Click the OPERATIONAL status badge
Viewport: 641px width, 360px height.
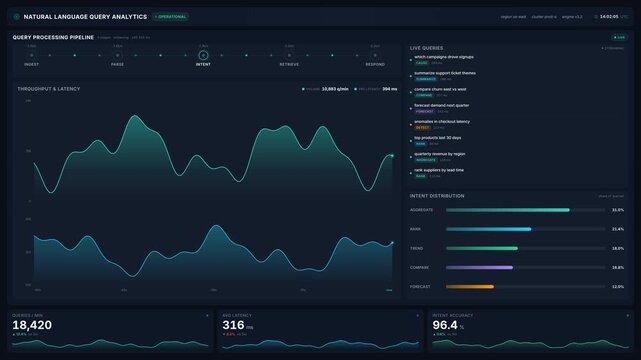(x=170, y=17)
